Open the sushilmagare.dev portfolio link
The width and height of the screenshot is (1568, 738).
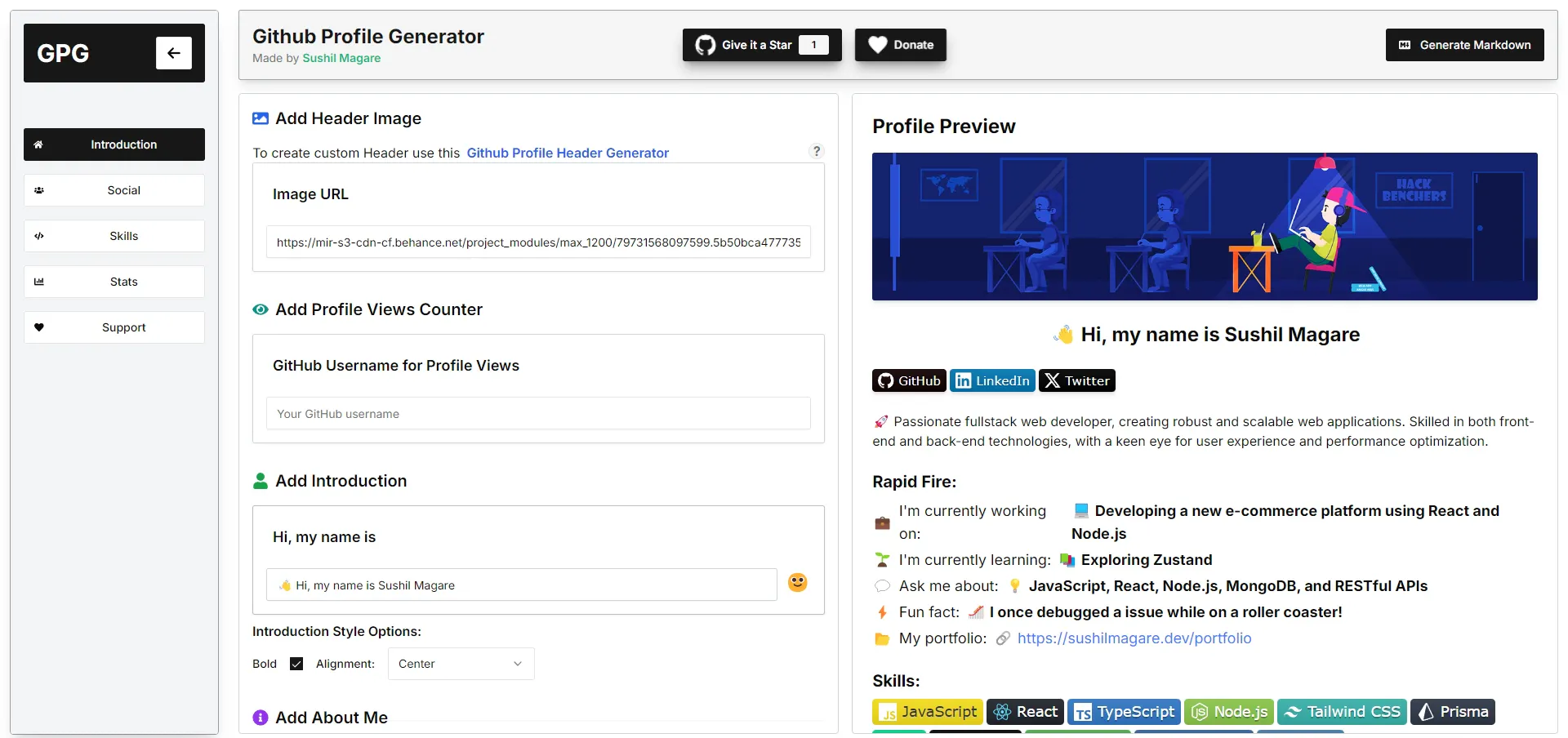1134,638
